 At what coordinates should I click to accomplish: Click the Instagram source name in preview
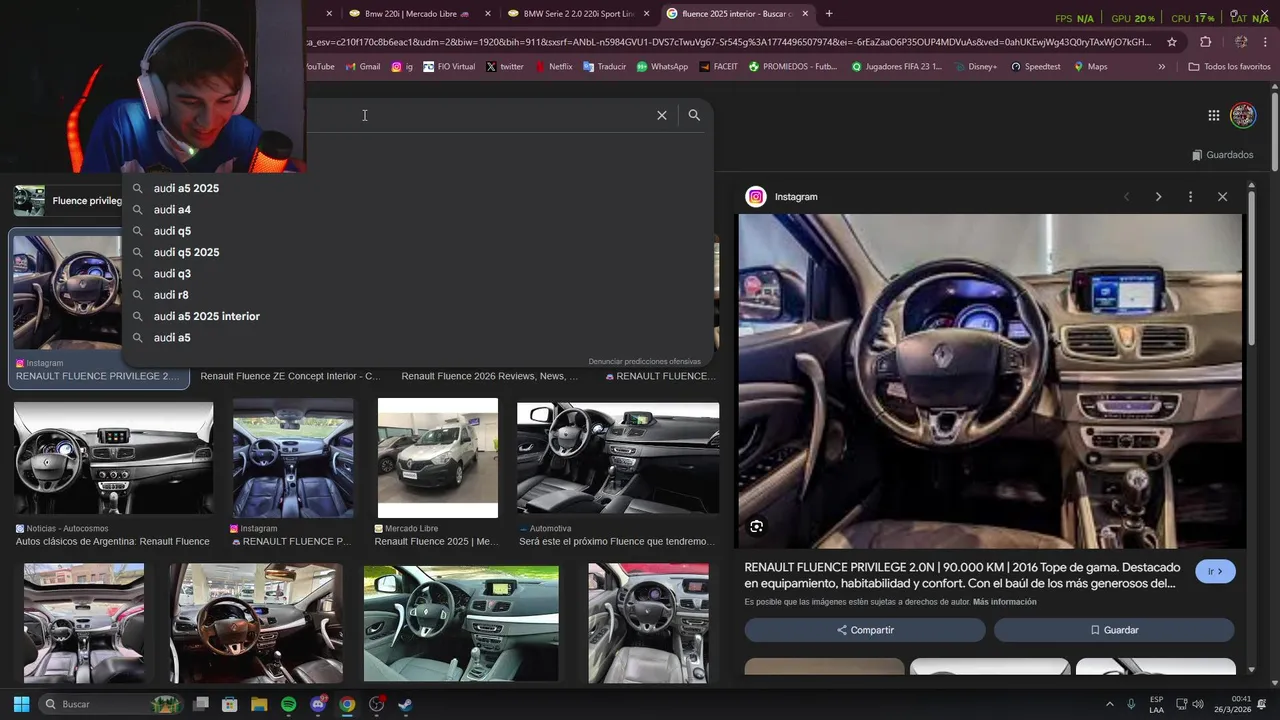796,197
